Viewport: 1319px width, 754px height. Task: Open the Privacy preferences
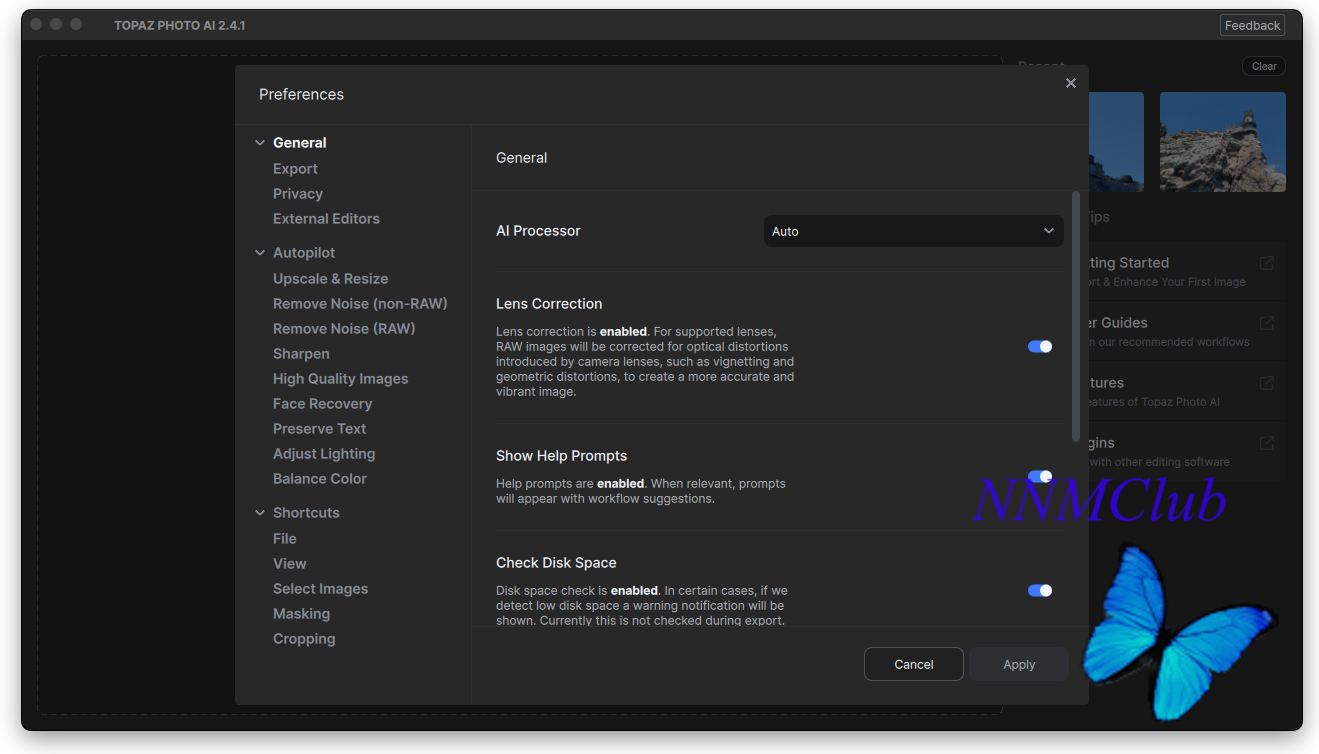[x=298, y=194]
